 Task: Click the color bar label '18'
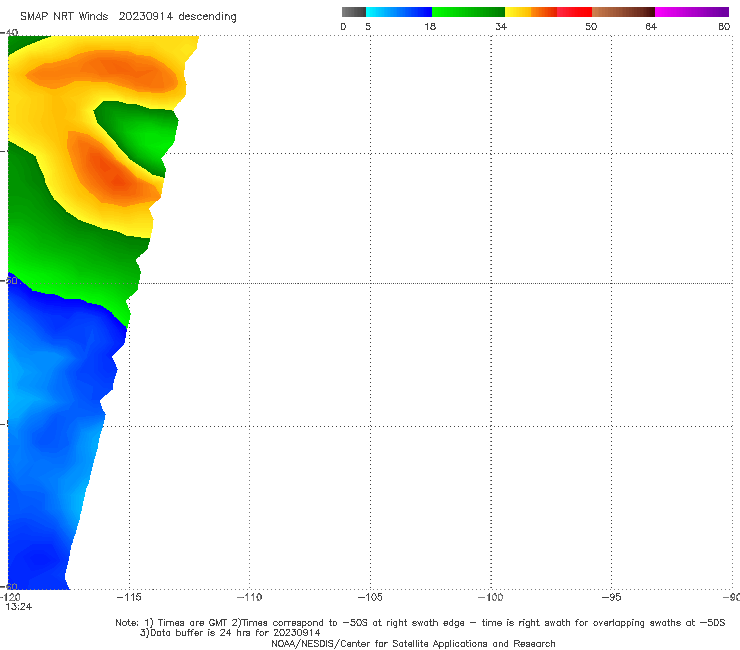[430, 26]
